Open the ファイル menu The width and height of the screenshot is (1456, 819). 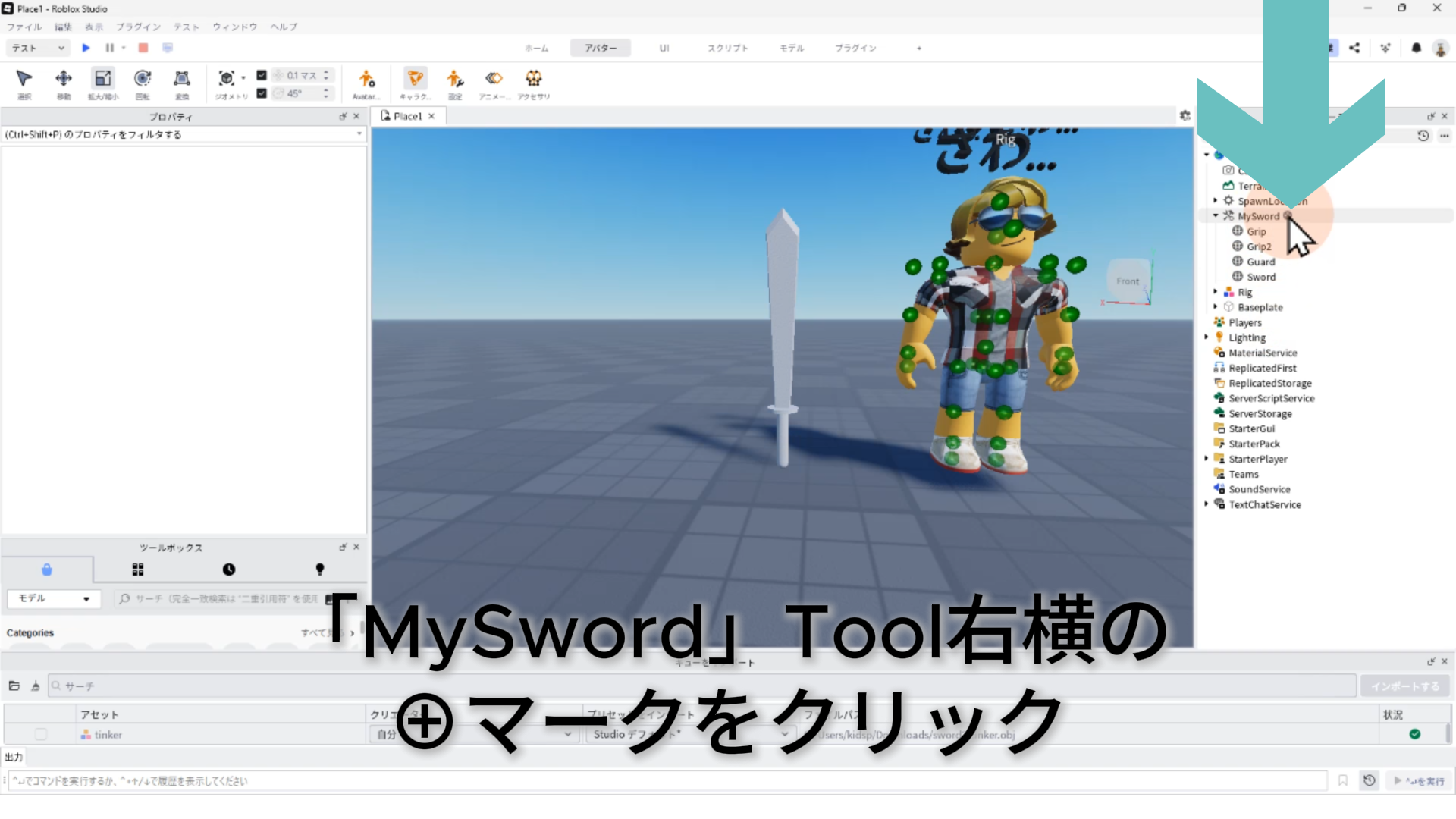click(x=24, y=27)
